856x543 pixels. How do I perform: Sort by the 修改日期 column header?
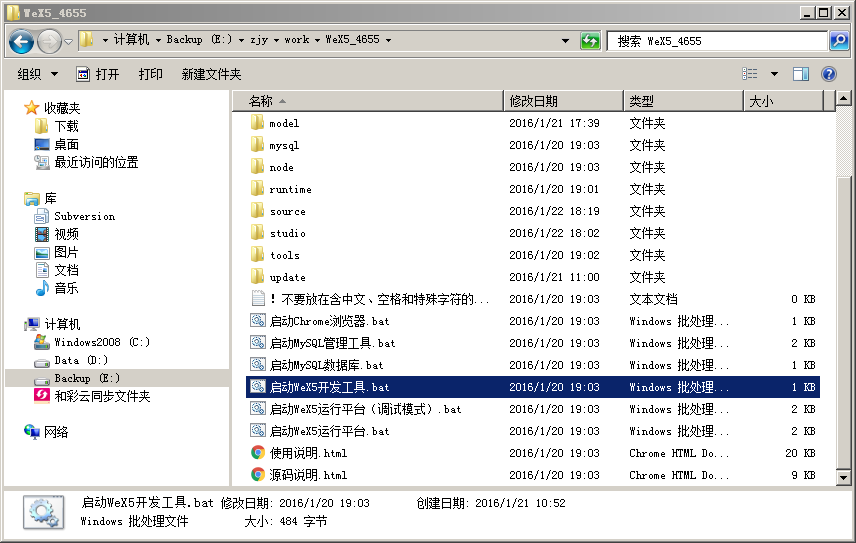564,101
